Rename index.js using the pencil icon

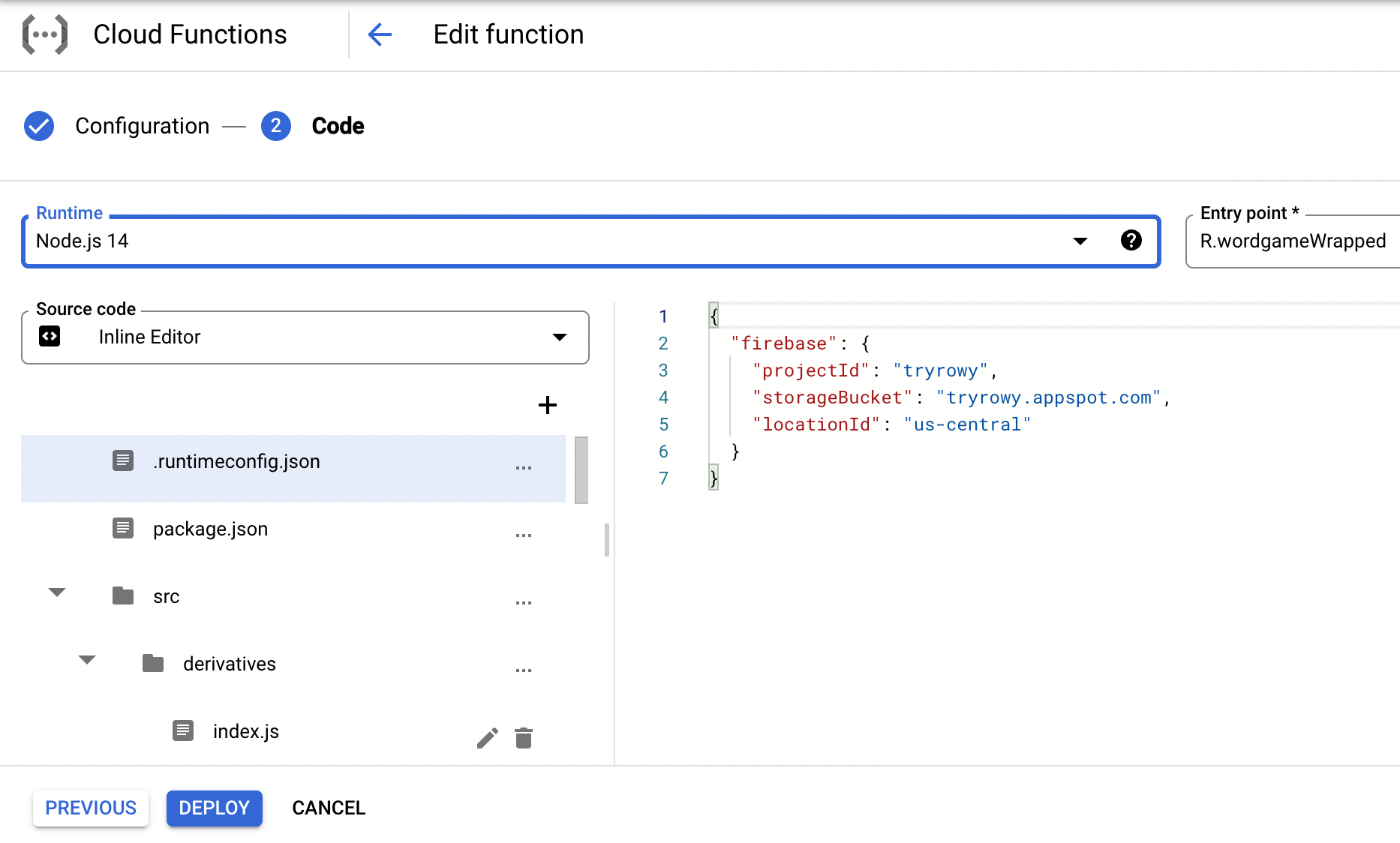pos(488,738)
